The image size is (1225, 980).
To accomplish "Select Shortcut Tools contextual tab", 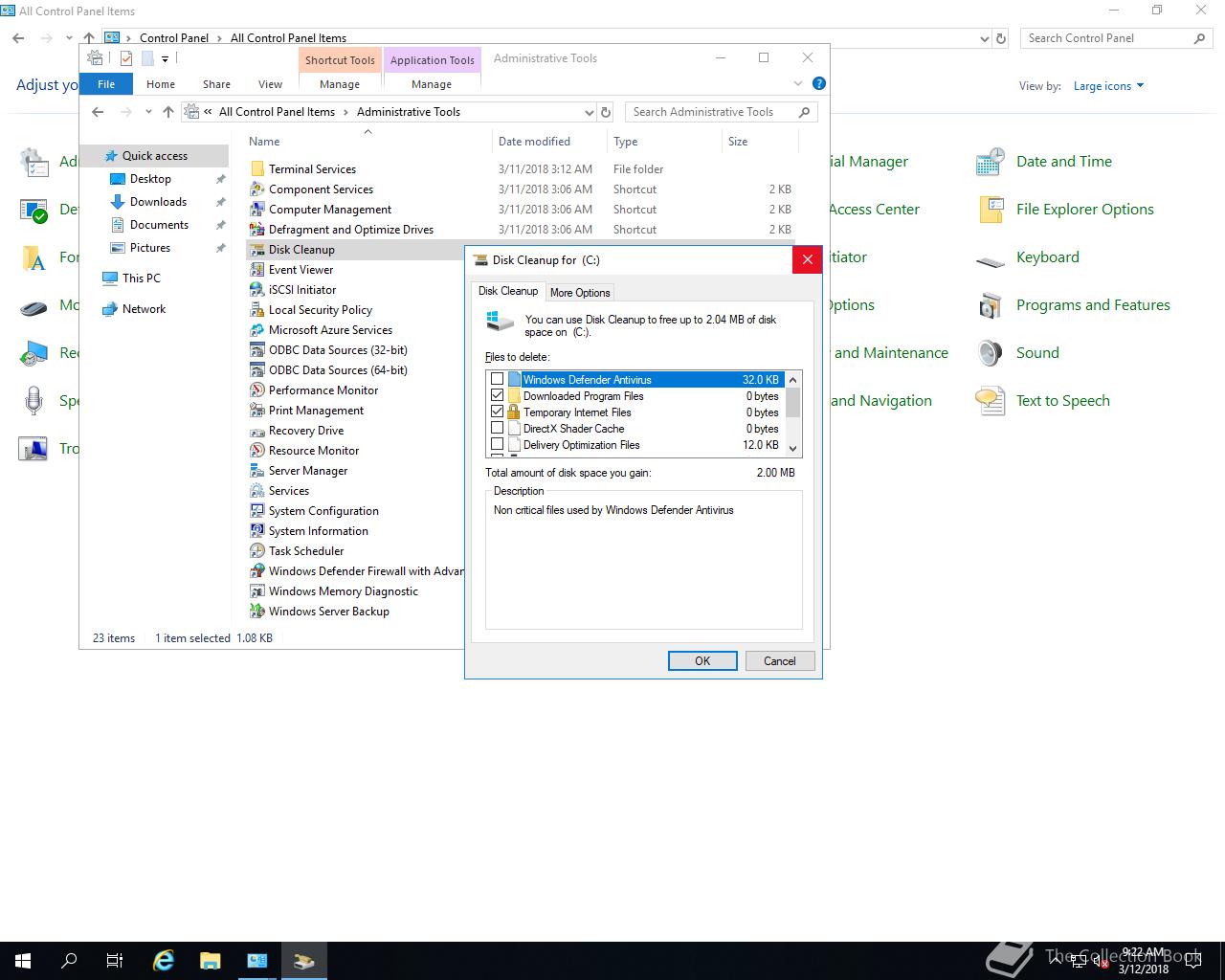I will (340, 60).
